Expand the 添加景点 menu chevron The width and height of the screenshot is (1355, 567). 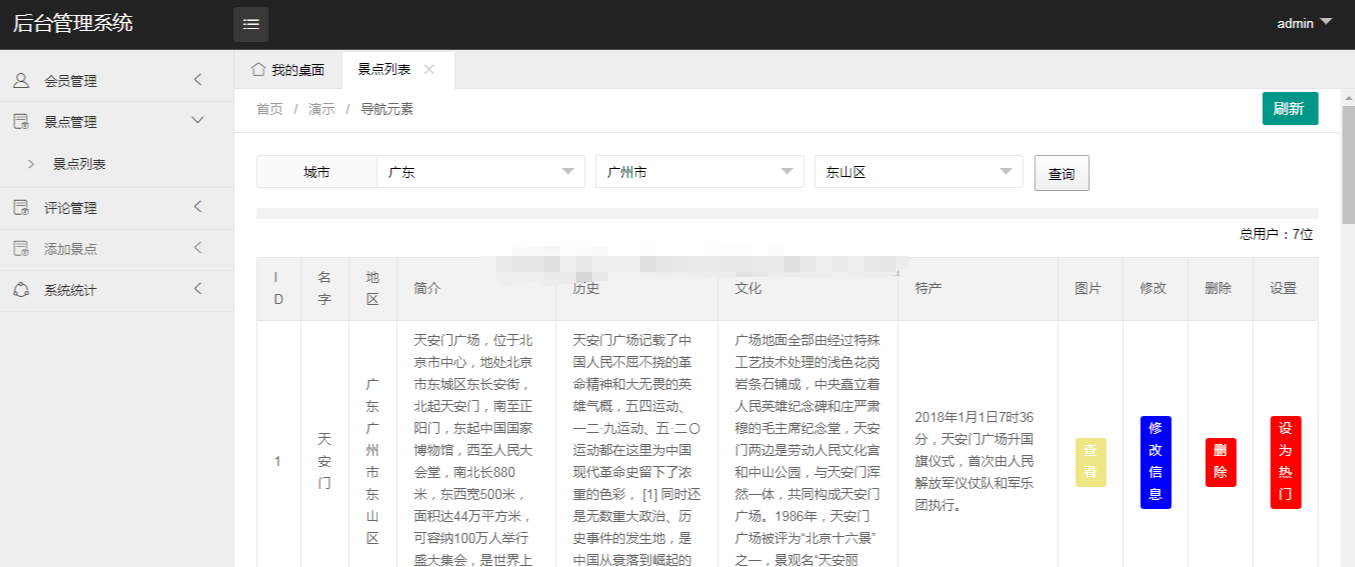(x=197, y=248)
